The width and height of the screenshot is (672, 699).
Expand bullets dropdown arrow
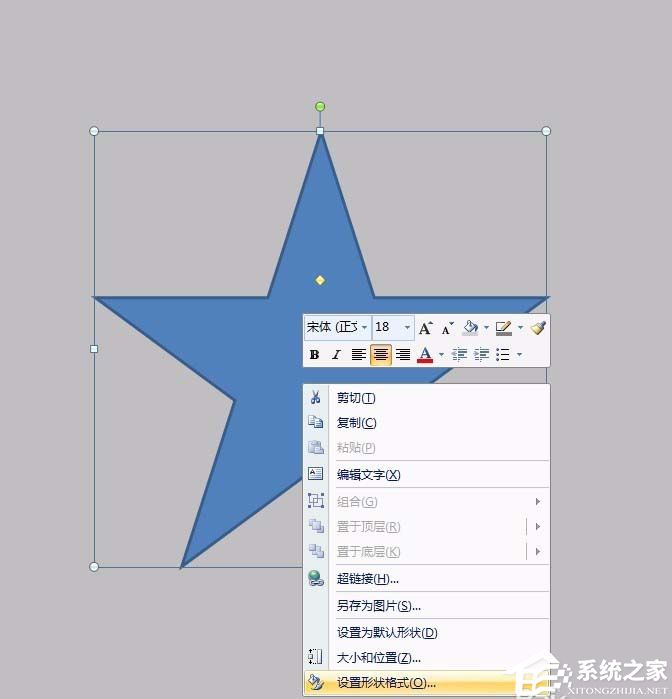pyautogui.click(x=519, y=355)
